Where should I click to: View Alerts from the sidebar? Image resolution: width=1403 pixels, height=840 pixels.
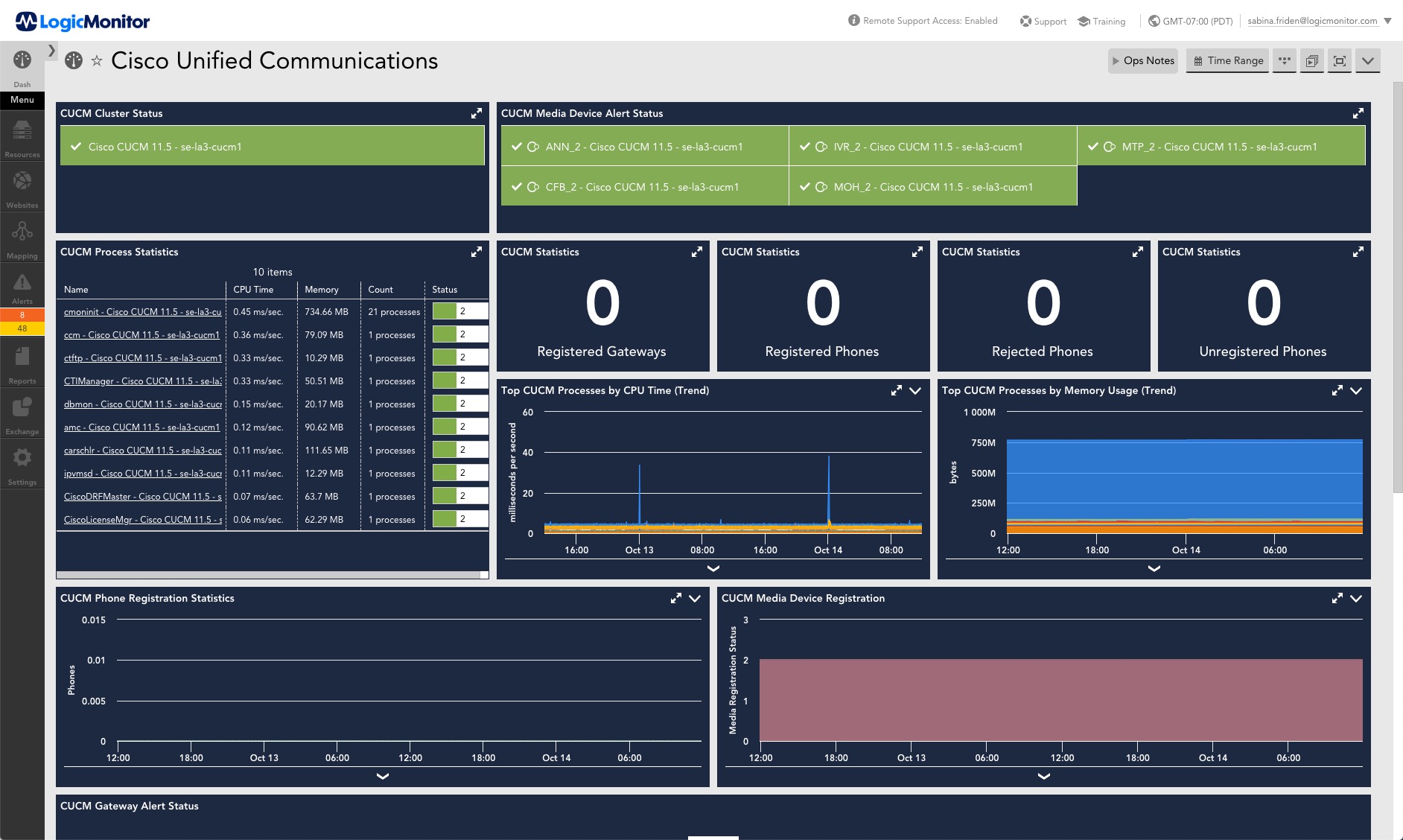point(22,286)
